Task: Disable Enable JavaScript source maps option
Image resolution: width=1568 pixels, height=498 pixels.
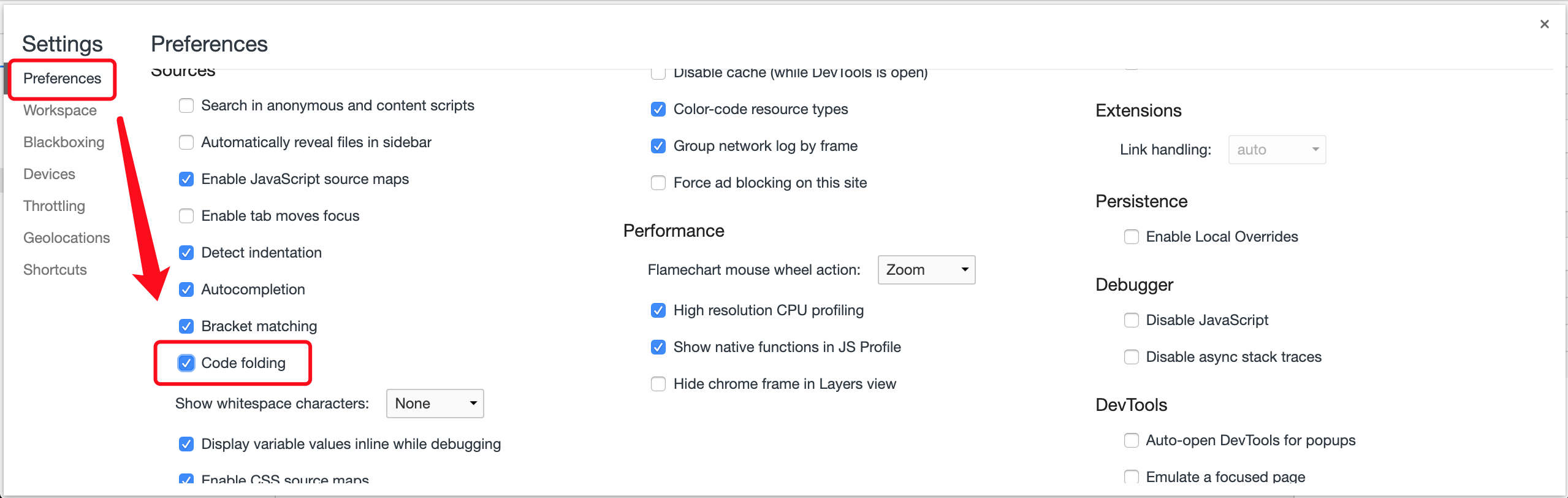Action: click(186, 179)
